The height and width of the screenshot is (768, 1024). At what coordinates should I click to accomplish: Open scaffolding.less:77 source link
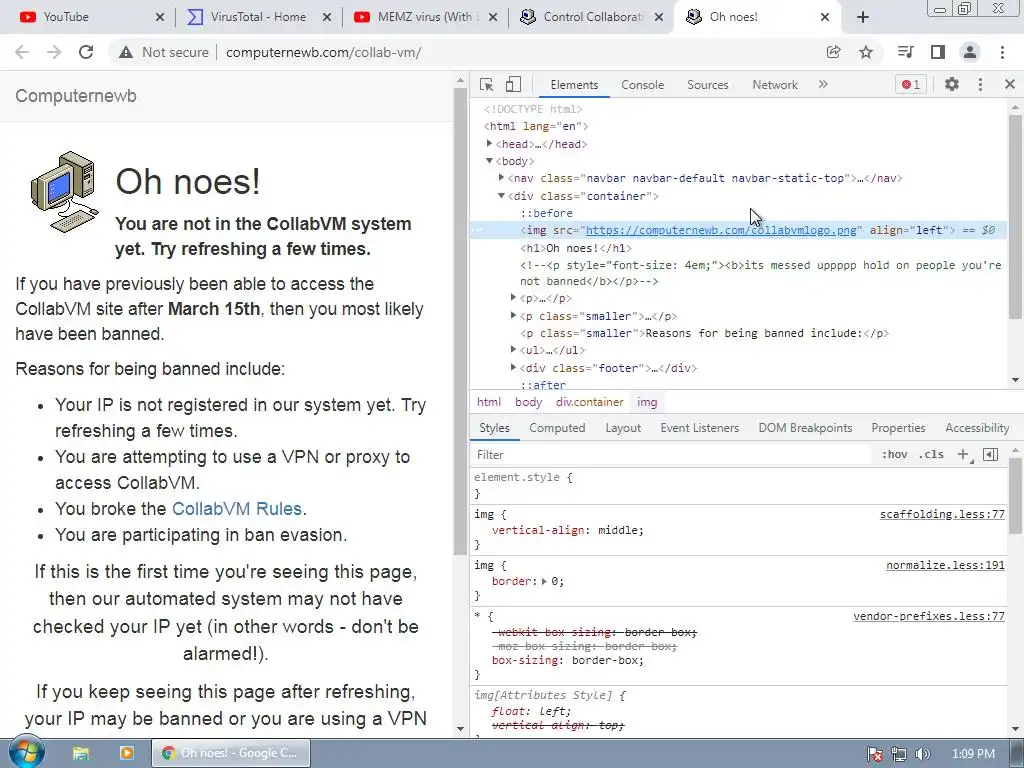pos(942,514)
